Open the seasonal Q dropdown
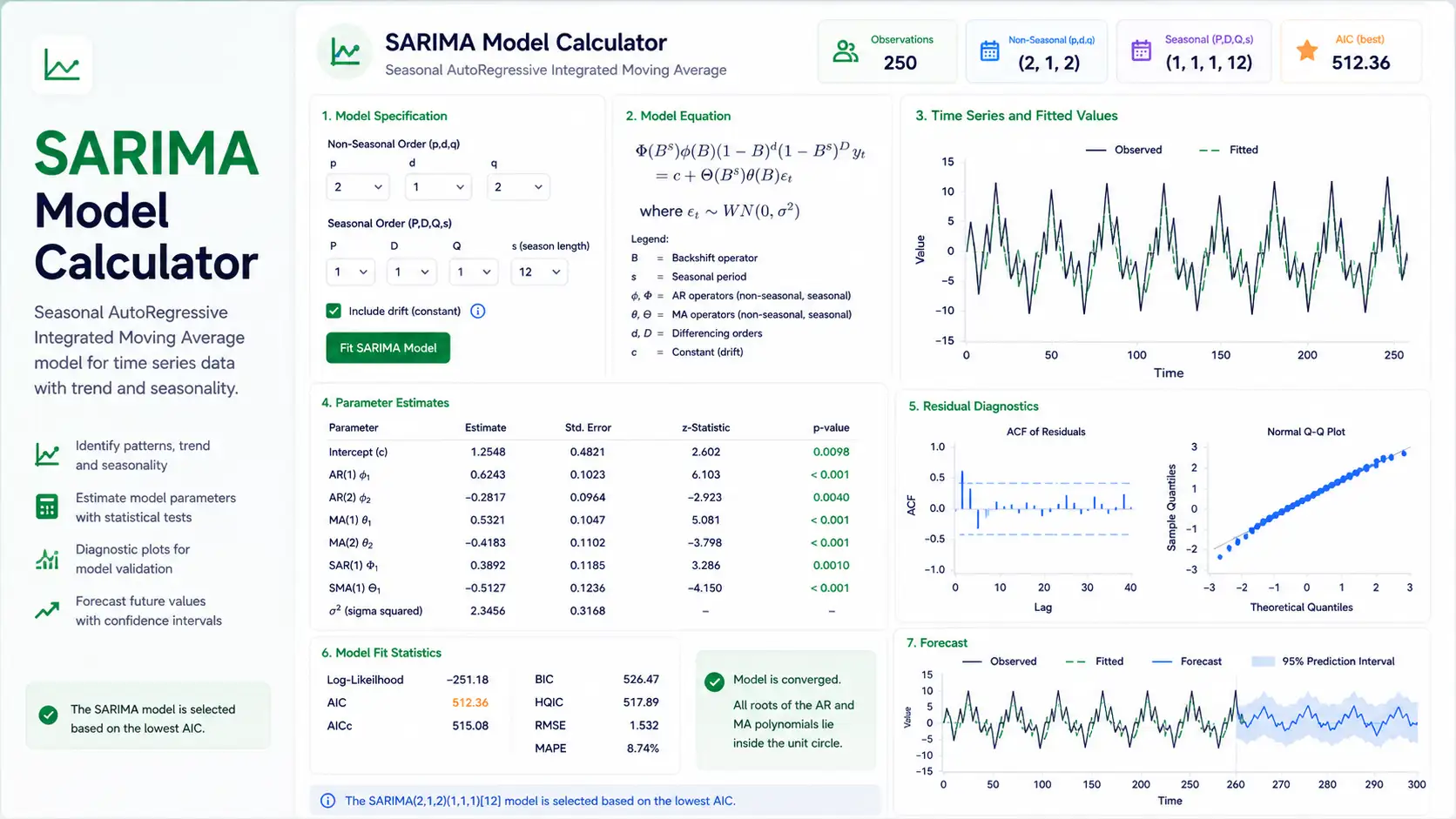Screen dimensions: 1456x819 [474, 272]
